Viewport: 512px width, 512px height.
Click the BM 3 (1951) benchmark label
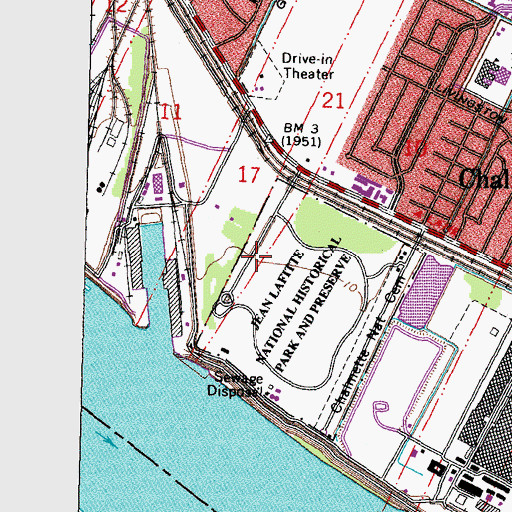click(x=301, y=135)
